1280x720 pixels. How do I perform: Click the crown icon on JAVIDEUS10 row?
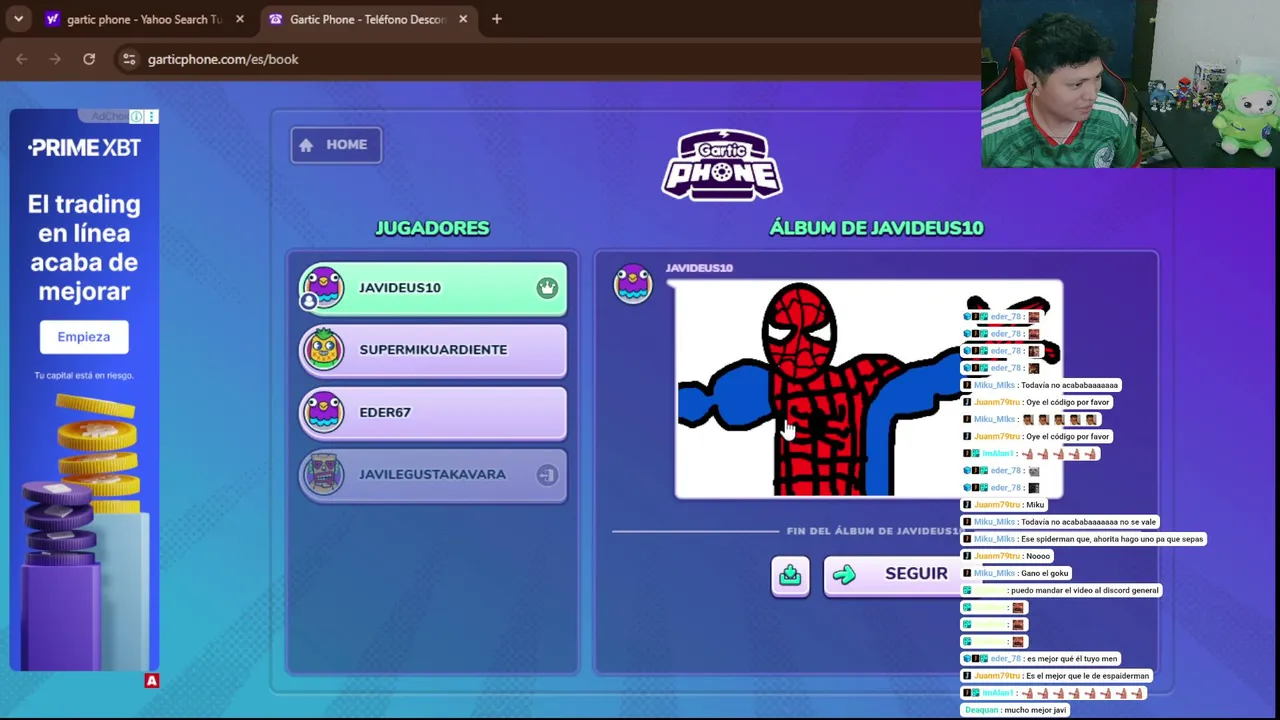[547, 288]
